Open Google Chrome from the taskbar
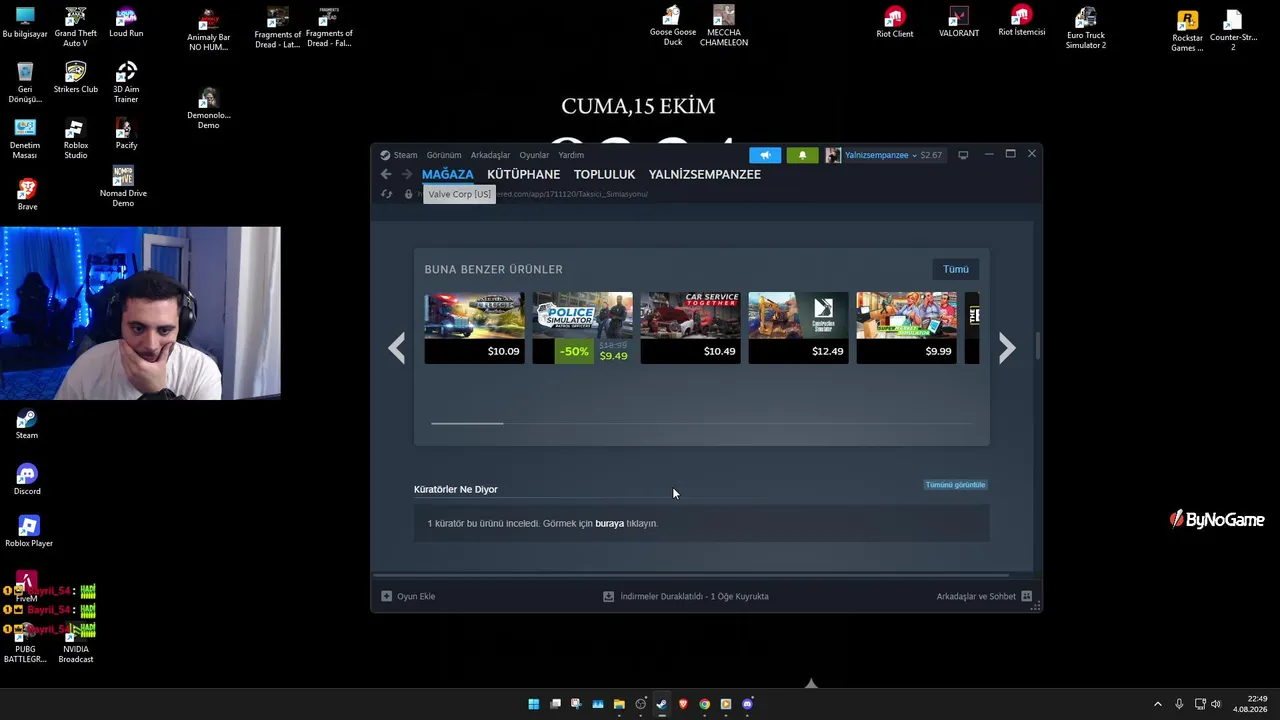Viewport: 1280px width, 720px height. pos(704,704)
